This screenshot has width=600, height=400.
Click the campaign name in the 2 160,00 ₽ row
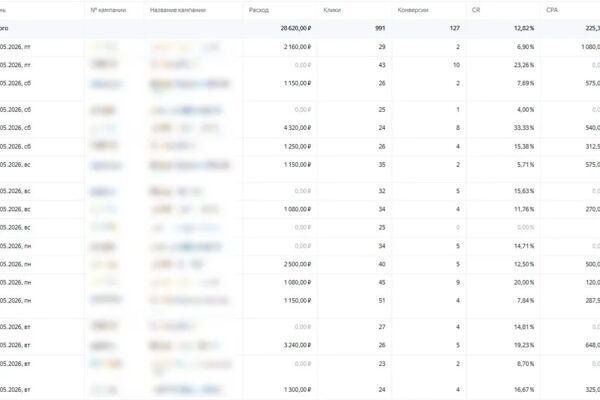(x=186, y=47)
